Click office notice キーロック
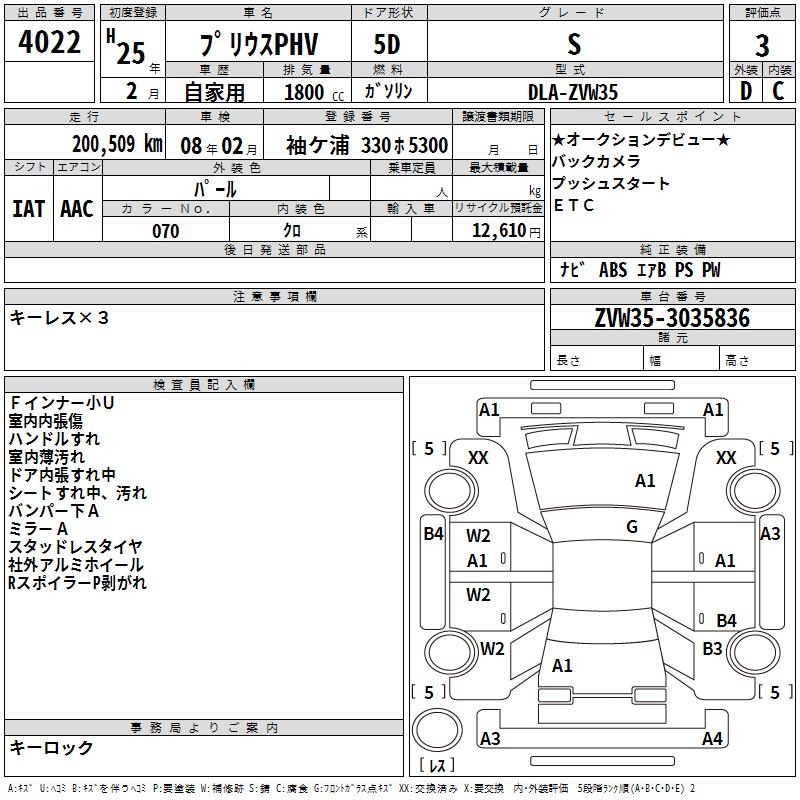This screenshot has width=800, height=800. click(x=51, y=747)
